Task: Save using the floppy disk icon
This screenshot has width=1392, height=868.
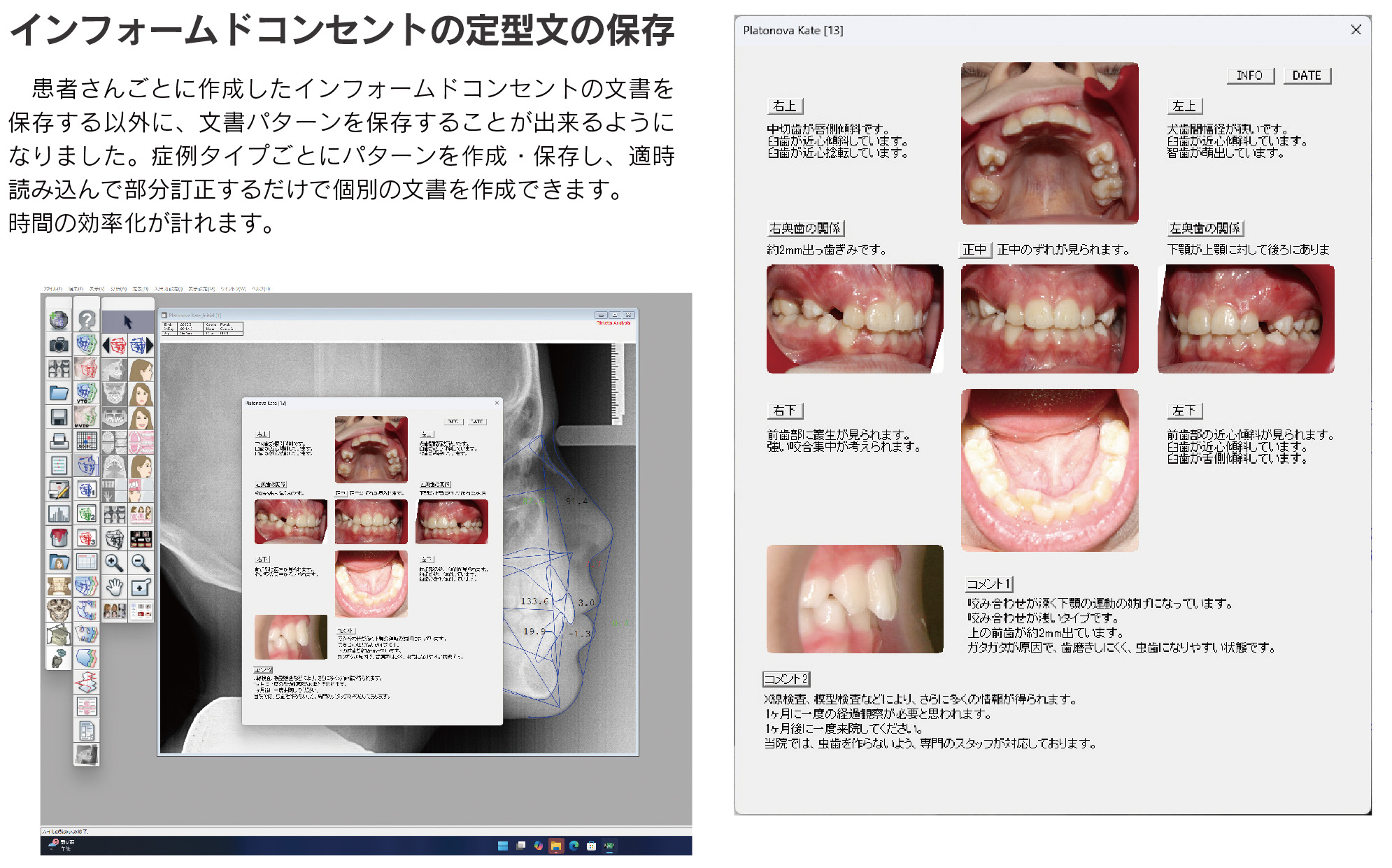Action: (59, 418)
